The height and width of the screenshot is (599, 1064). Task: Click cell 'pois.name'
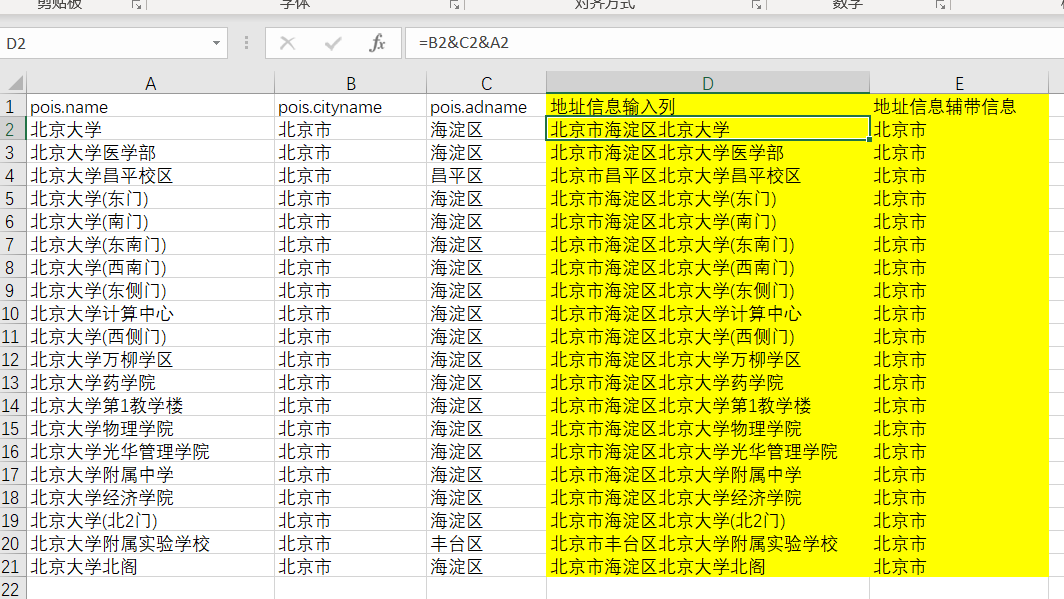coord(151,107)
